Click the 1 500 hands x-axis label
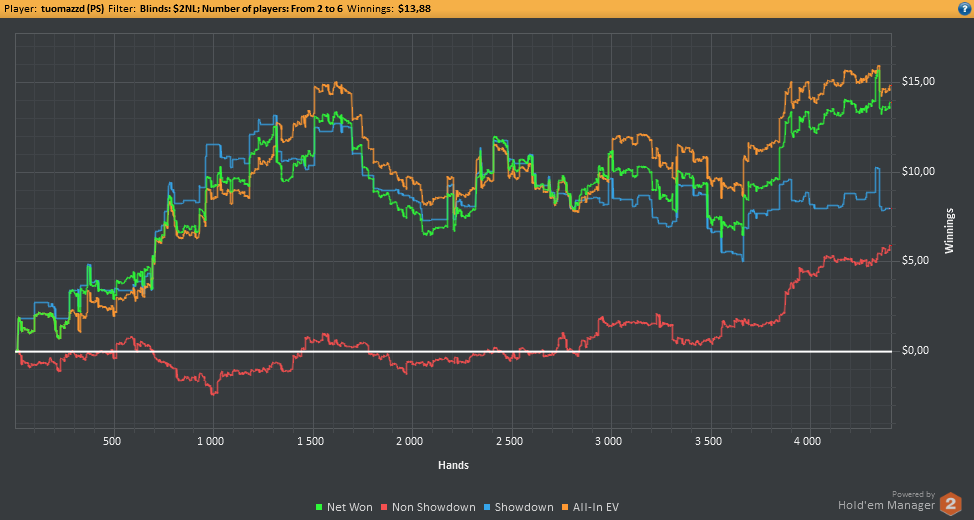This screenshot has height=520, width=974. tap(311, 442)
